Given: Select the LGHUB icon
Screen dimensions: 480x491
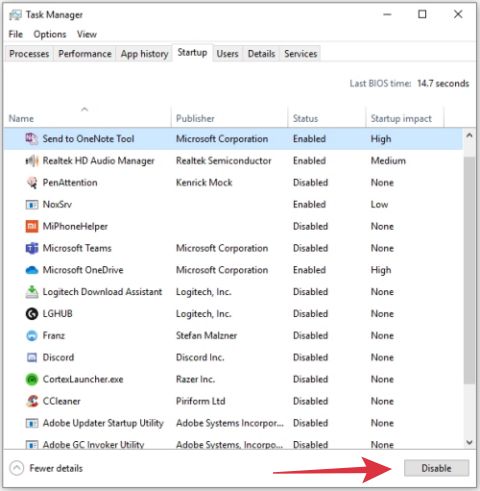Looking at the screenshot, I should coord(32,314).
